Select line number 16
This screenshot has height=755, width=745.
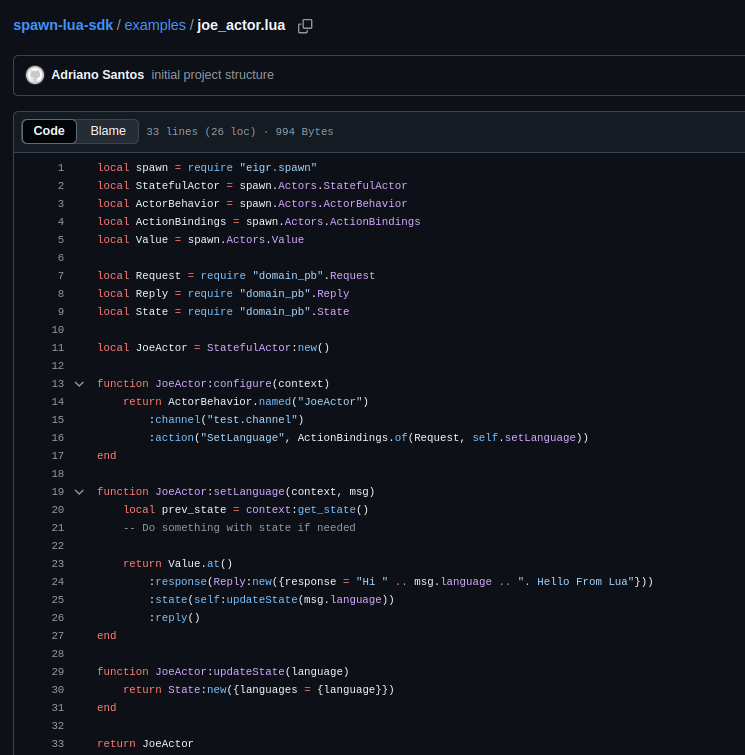(x=58, y=438)
